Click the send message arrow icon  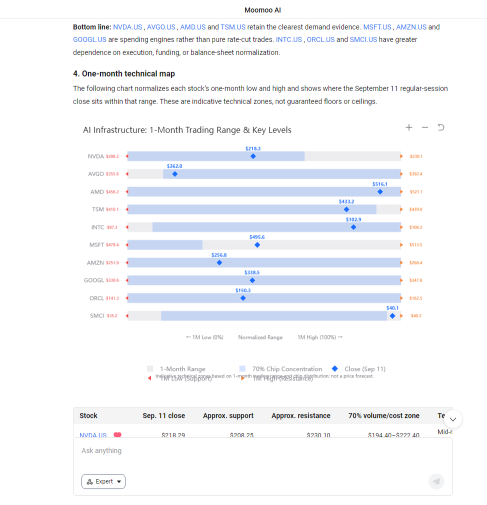[436, 481]
